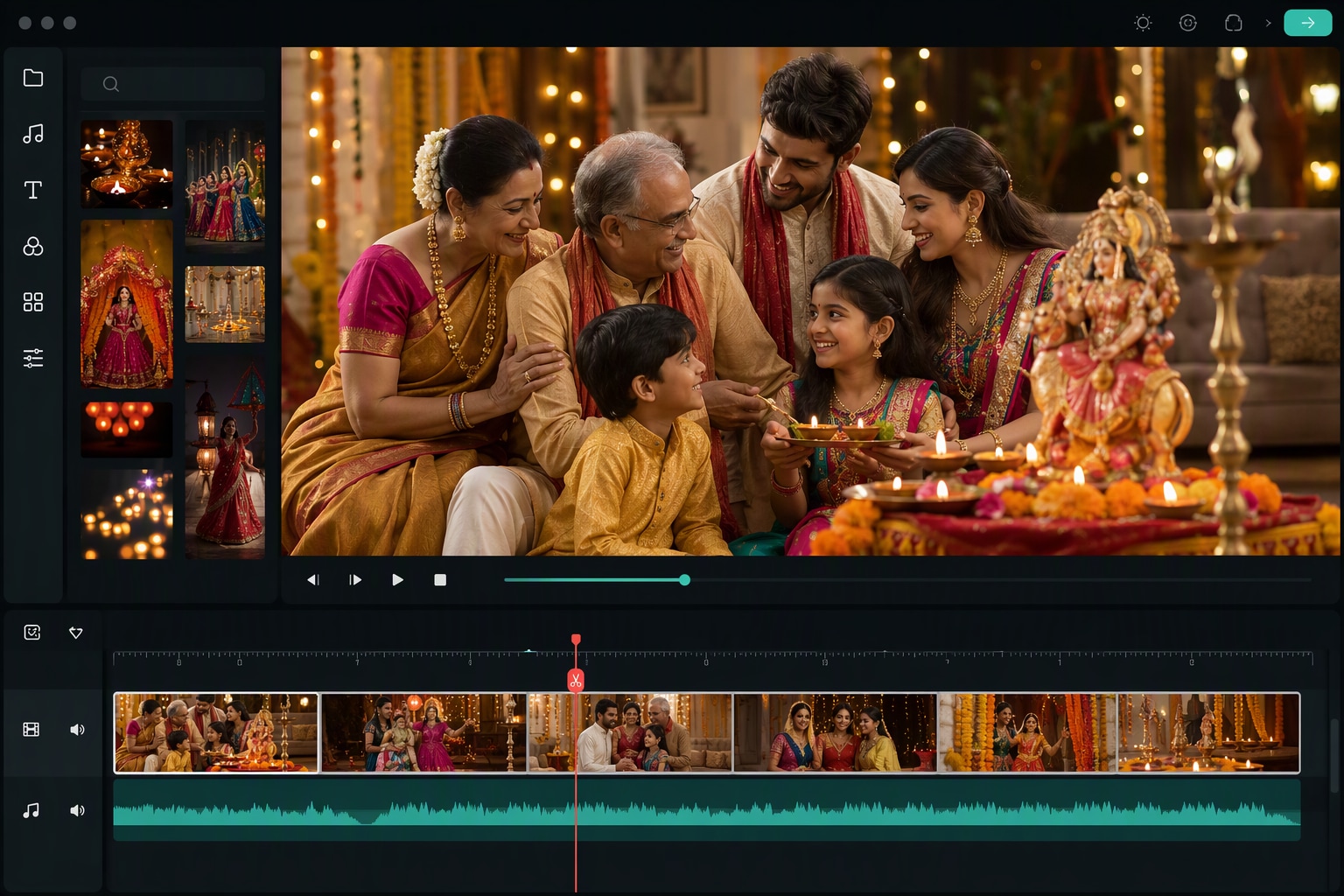
Task: Play the preview video
Action: click(397, 580)
